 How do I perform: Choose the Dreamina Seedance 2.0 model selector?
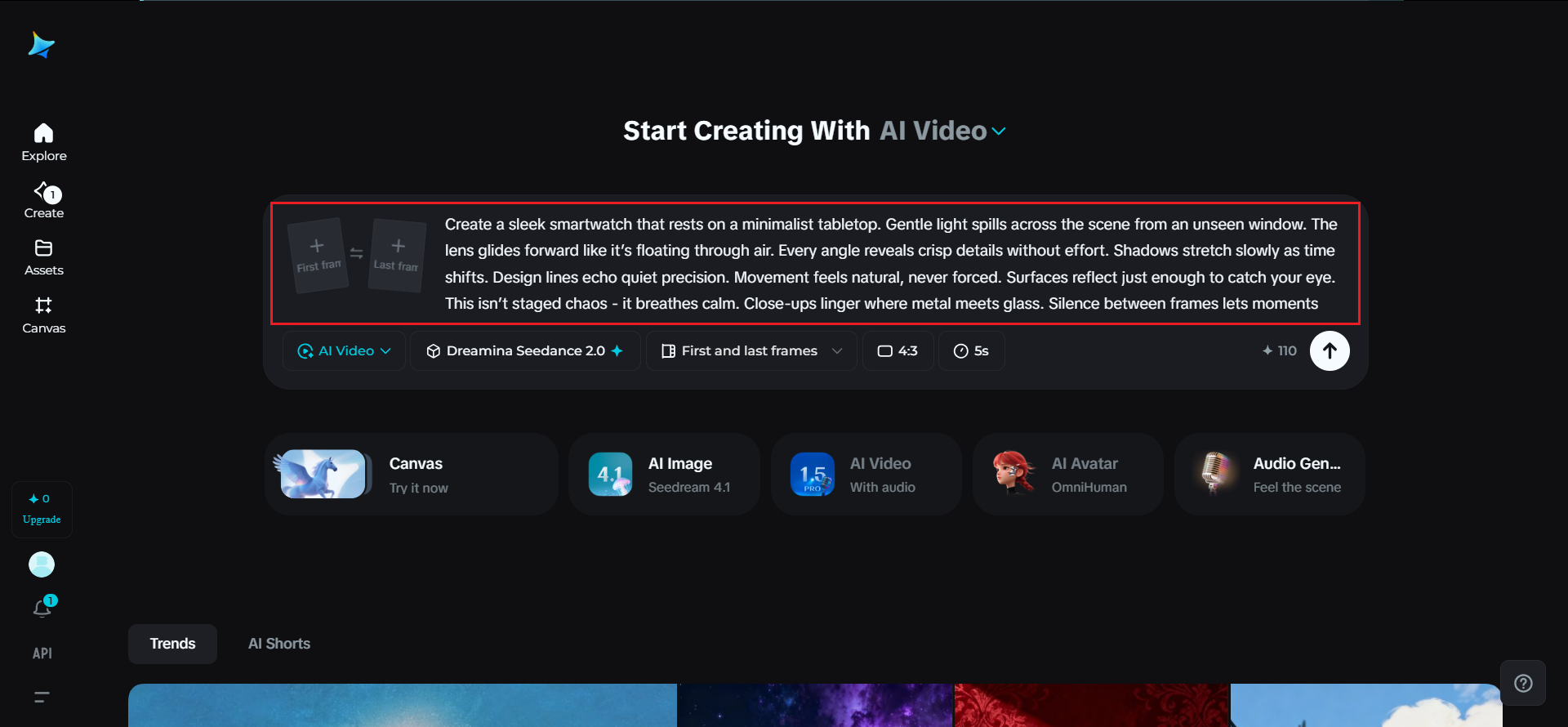pos(525,351)
